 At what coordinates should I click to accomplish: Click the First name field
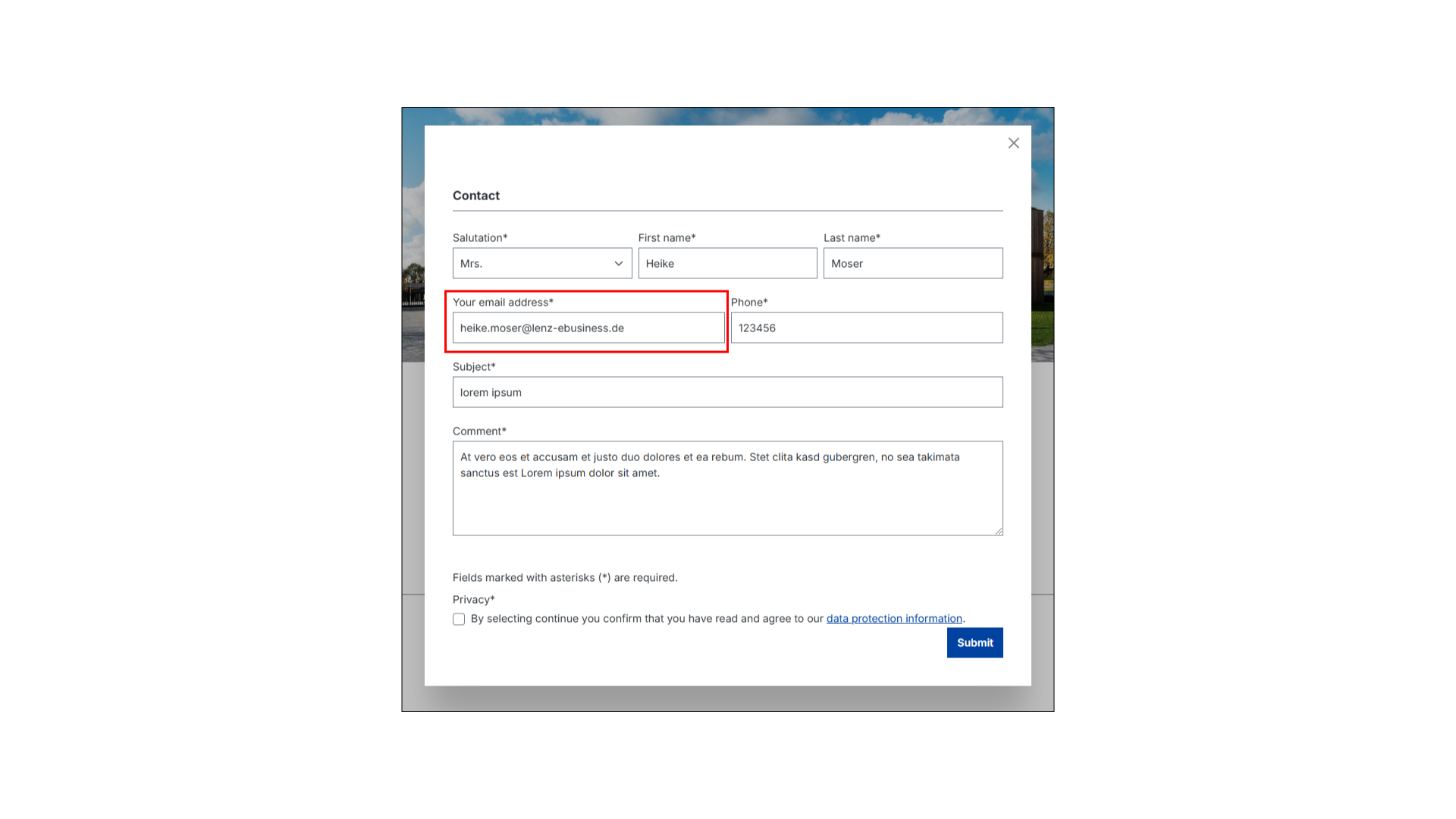728,263
